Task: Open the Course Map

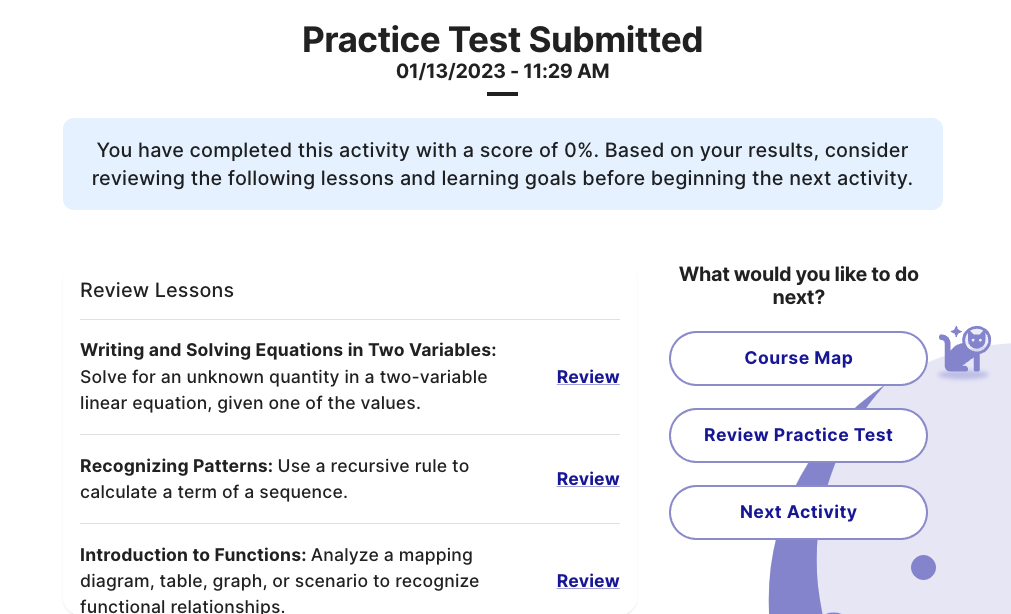Action: [798, 359]
